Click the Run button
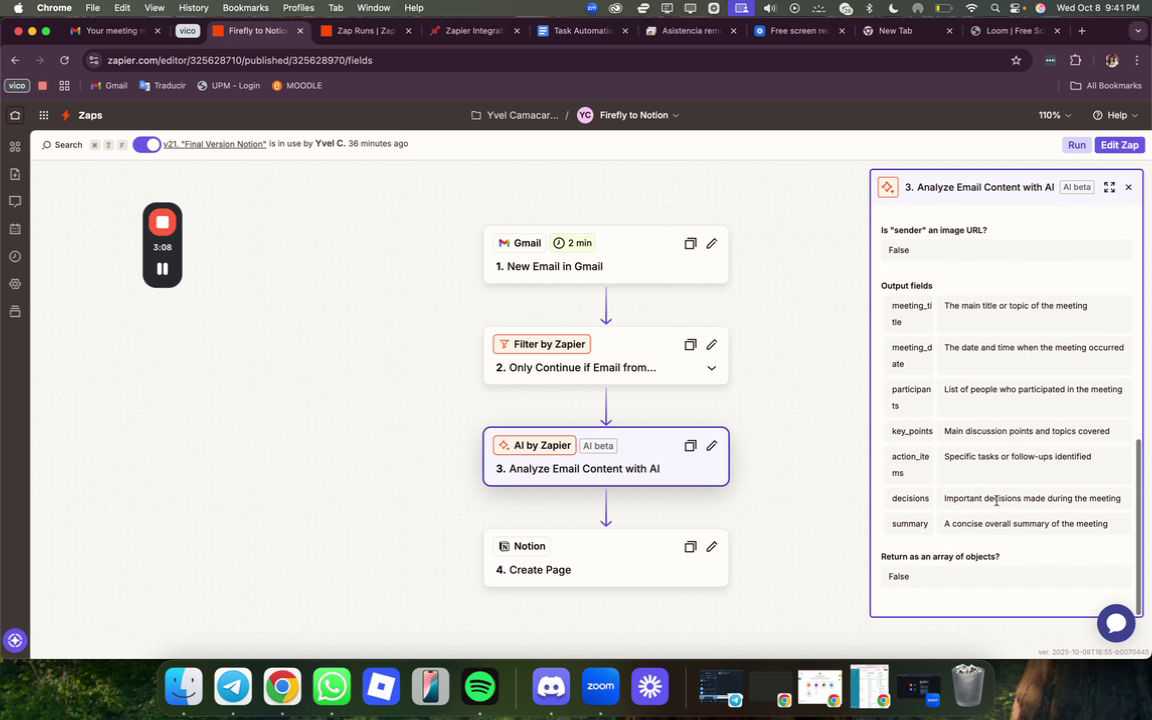This screenshot has height=720, width=1152. click(x=1076, y=145)
